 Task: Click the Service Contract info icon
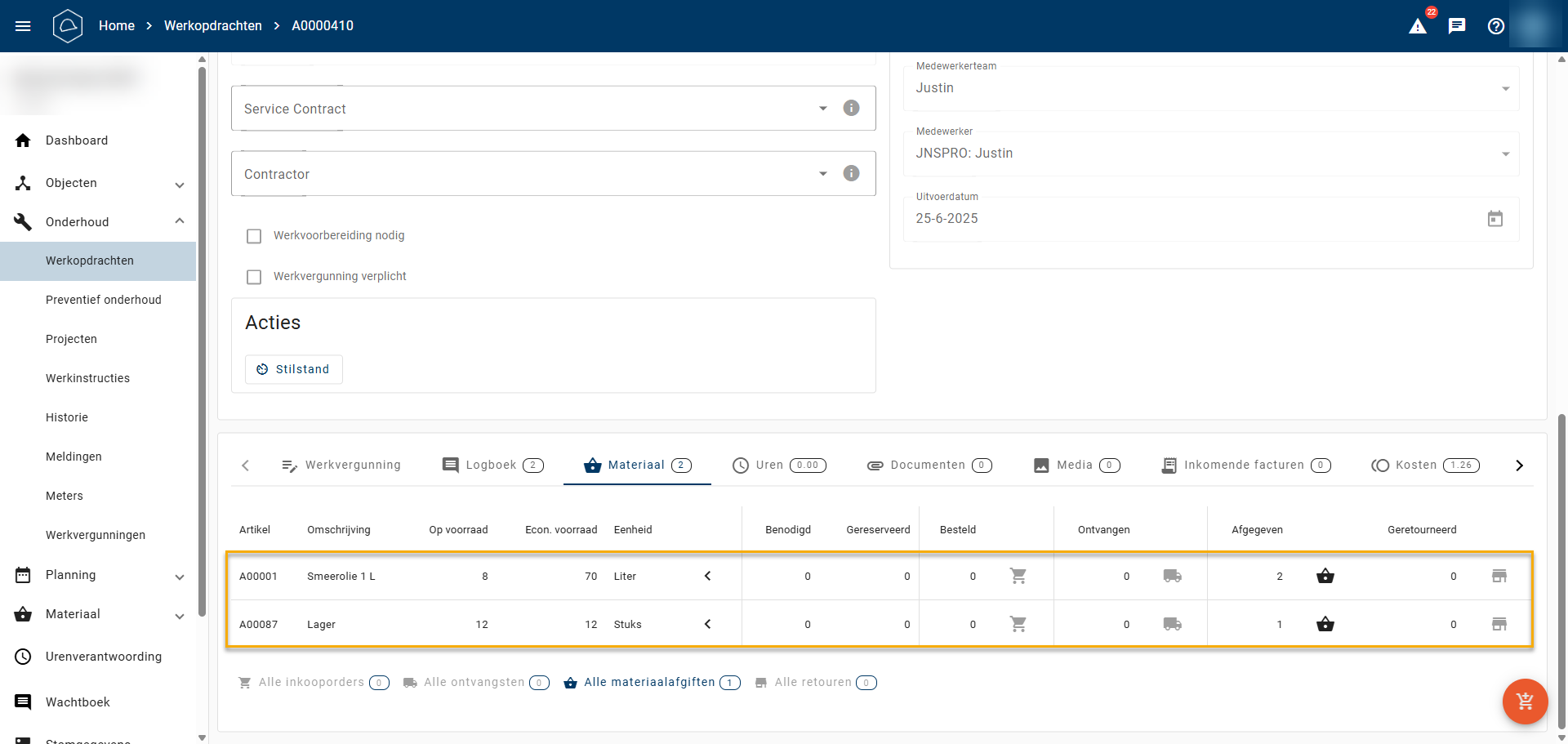(x=851, y=108)
